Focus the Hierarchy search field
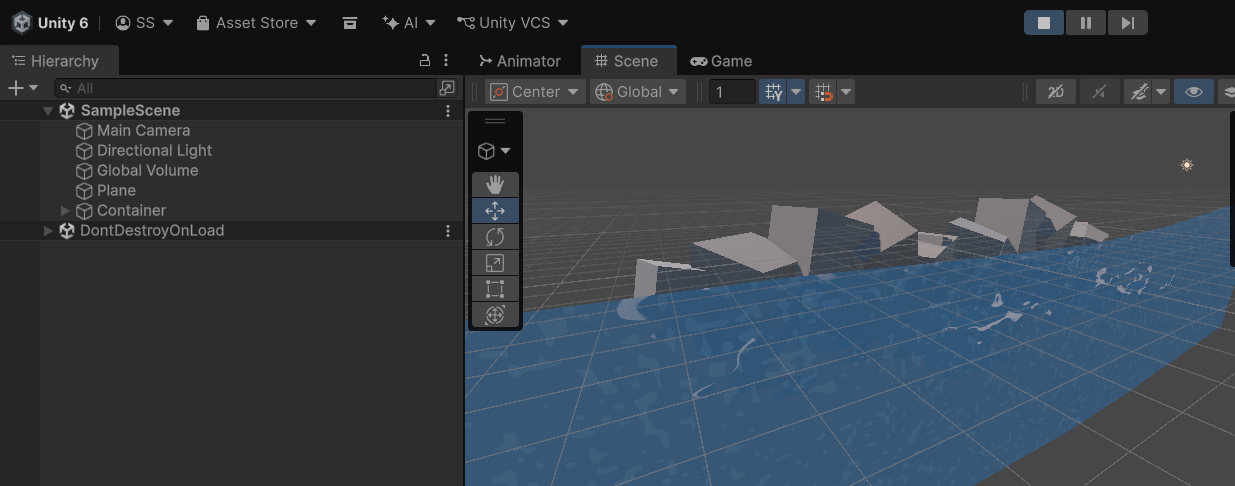Viewport: 1235px width, 486px height. 245,88
